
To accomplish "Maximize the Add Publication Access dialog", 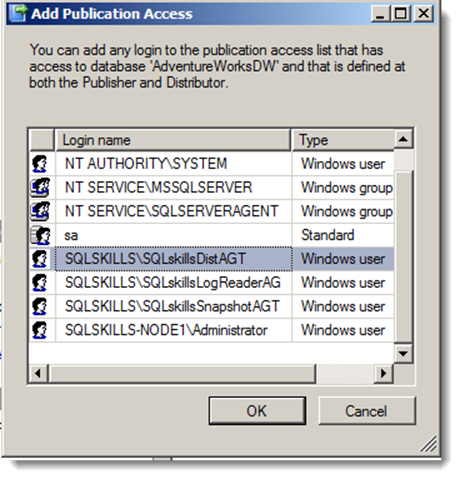I will click(x=401, y=14).
